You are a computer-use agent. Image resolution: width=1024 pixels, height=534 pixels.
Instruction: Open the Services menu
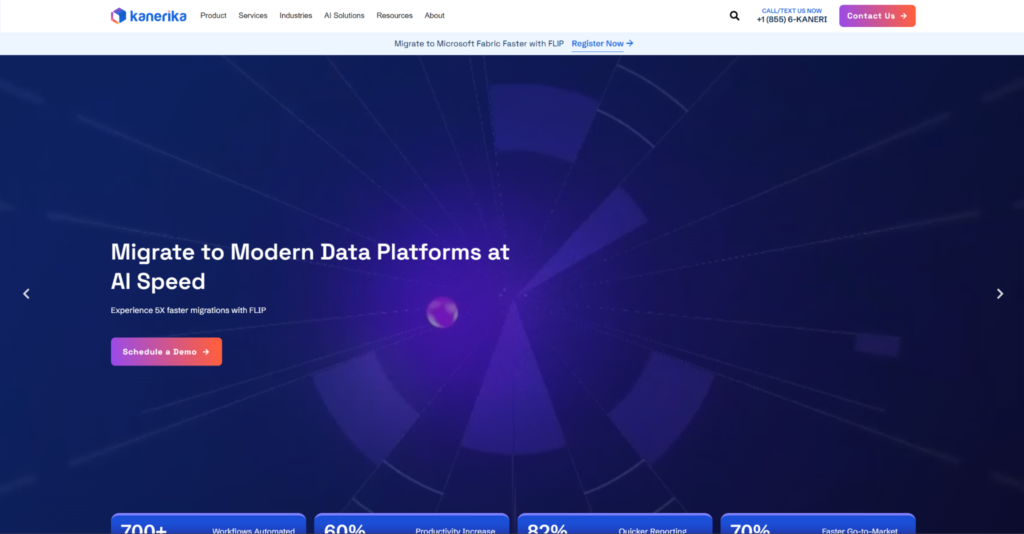[x=253, y=16]
